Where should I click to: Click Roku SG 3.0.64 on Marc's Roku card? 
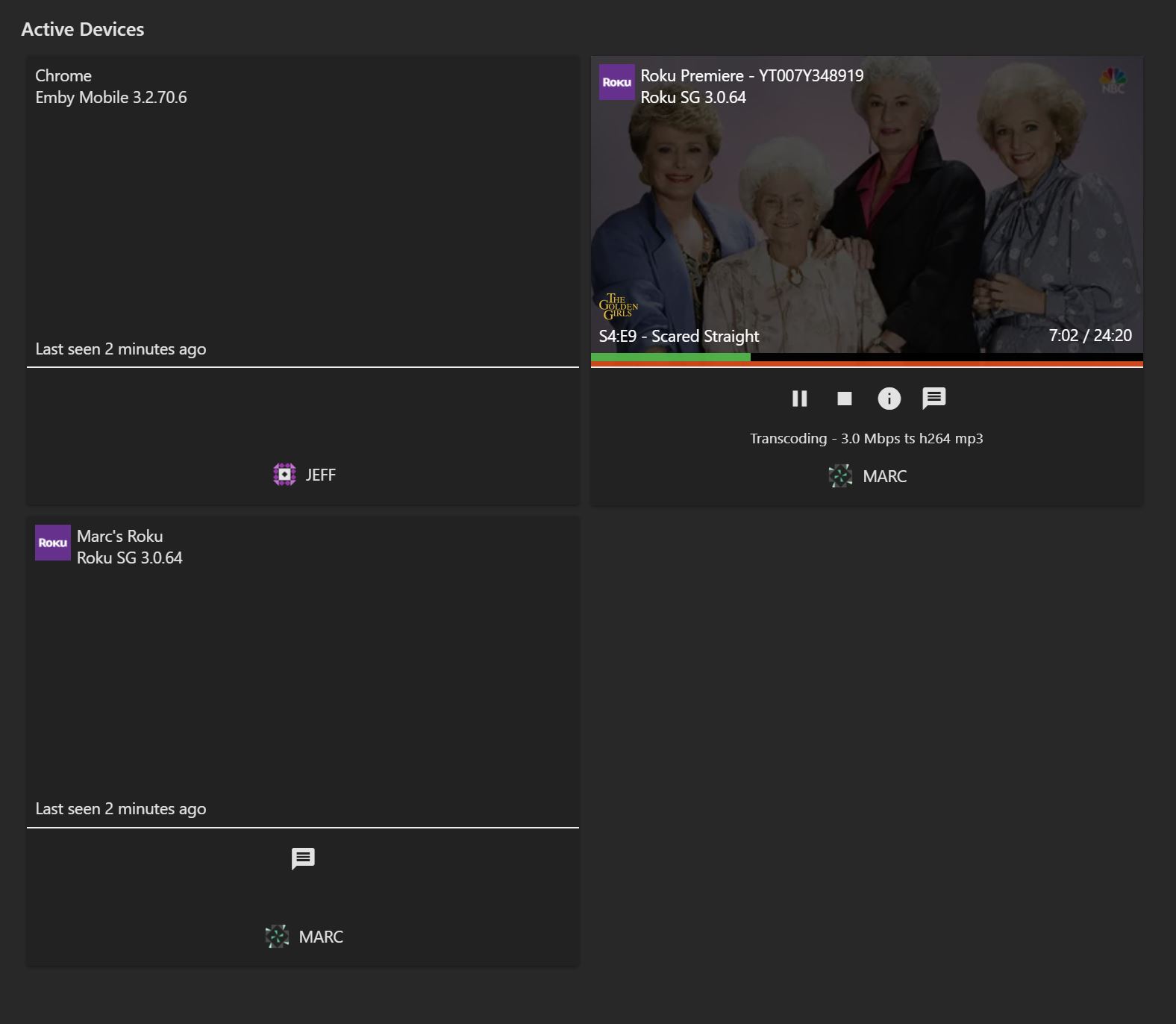(x=130, y=558)
